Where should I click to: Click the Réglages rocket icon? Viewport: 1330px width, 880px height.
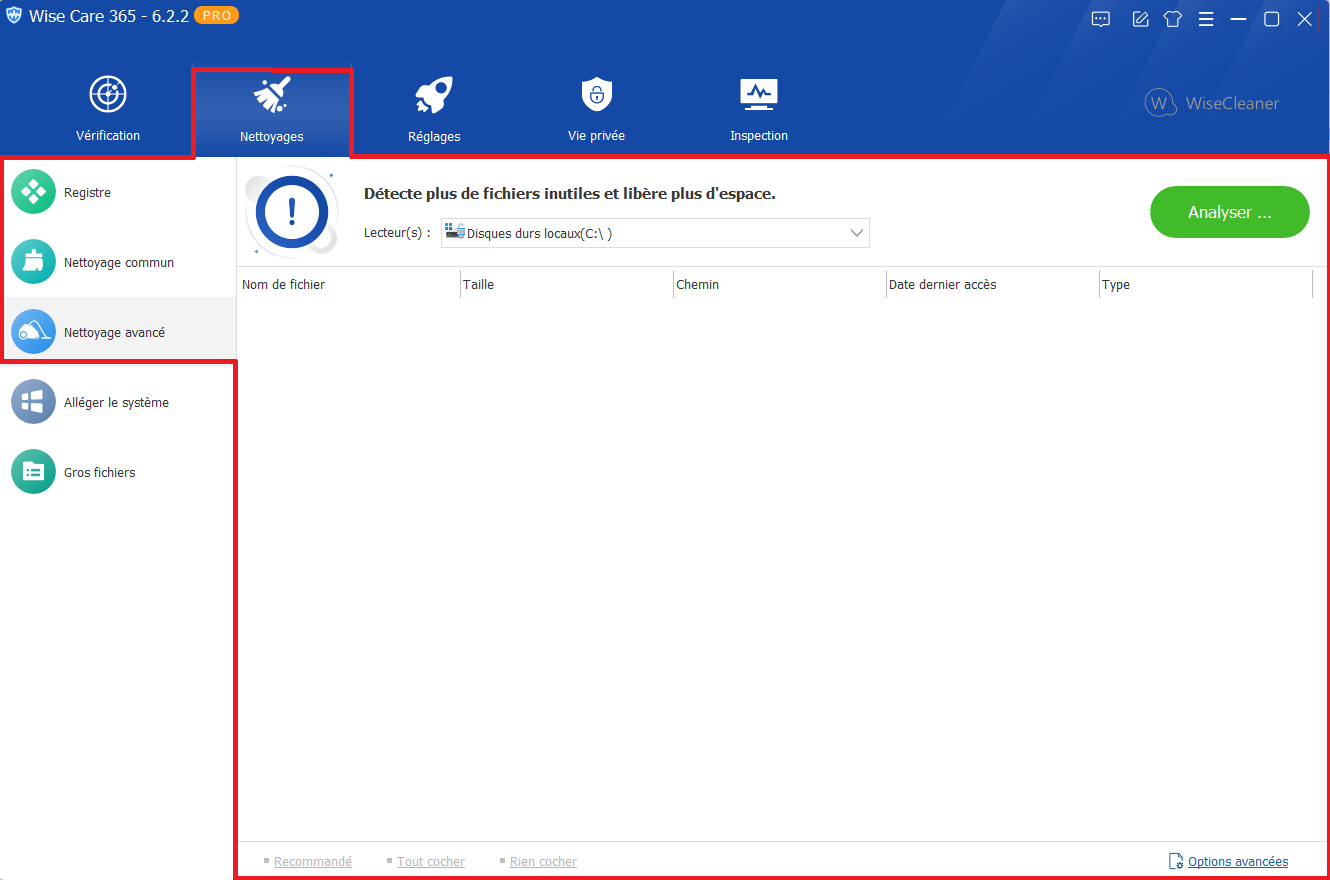click(x=434, y=95)
